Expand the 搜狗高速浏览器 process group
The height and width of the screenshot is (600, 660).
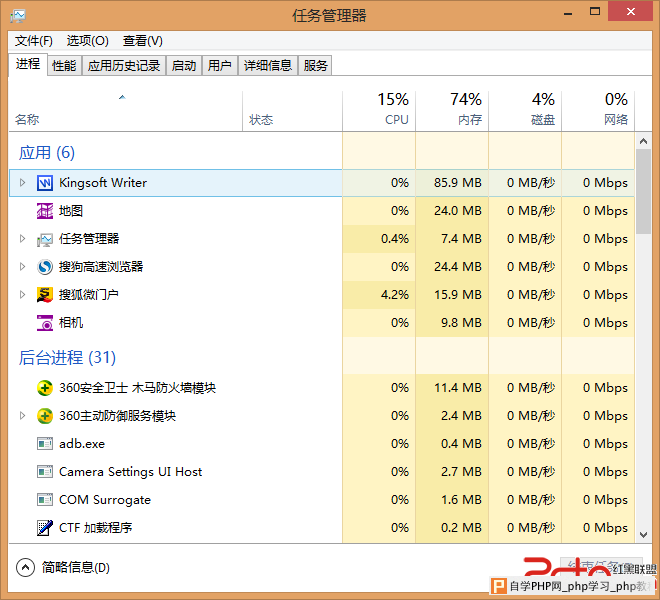(x=22, y=267)
